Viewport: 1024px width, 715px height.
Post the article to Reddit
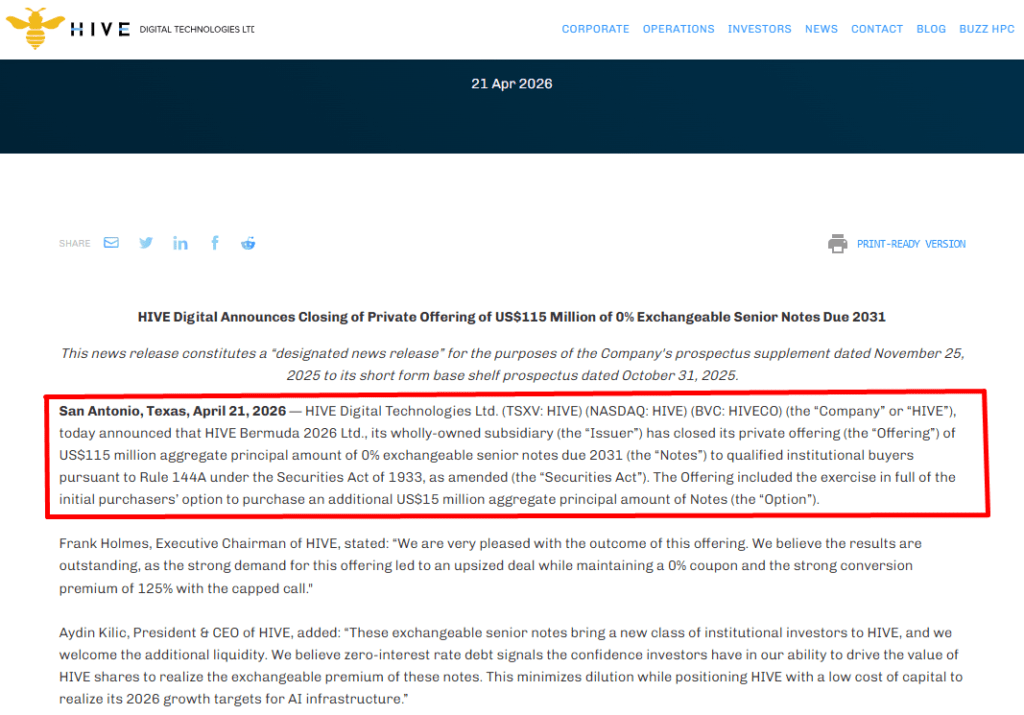click(248, 243)
